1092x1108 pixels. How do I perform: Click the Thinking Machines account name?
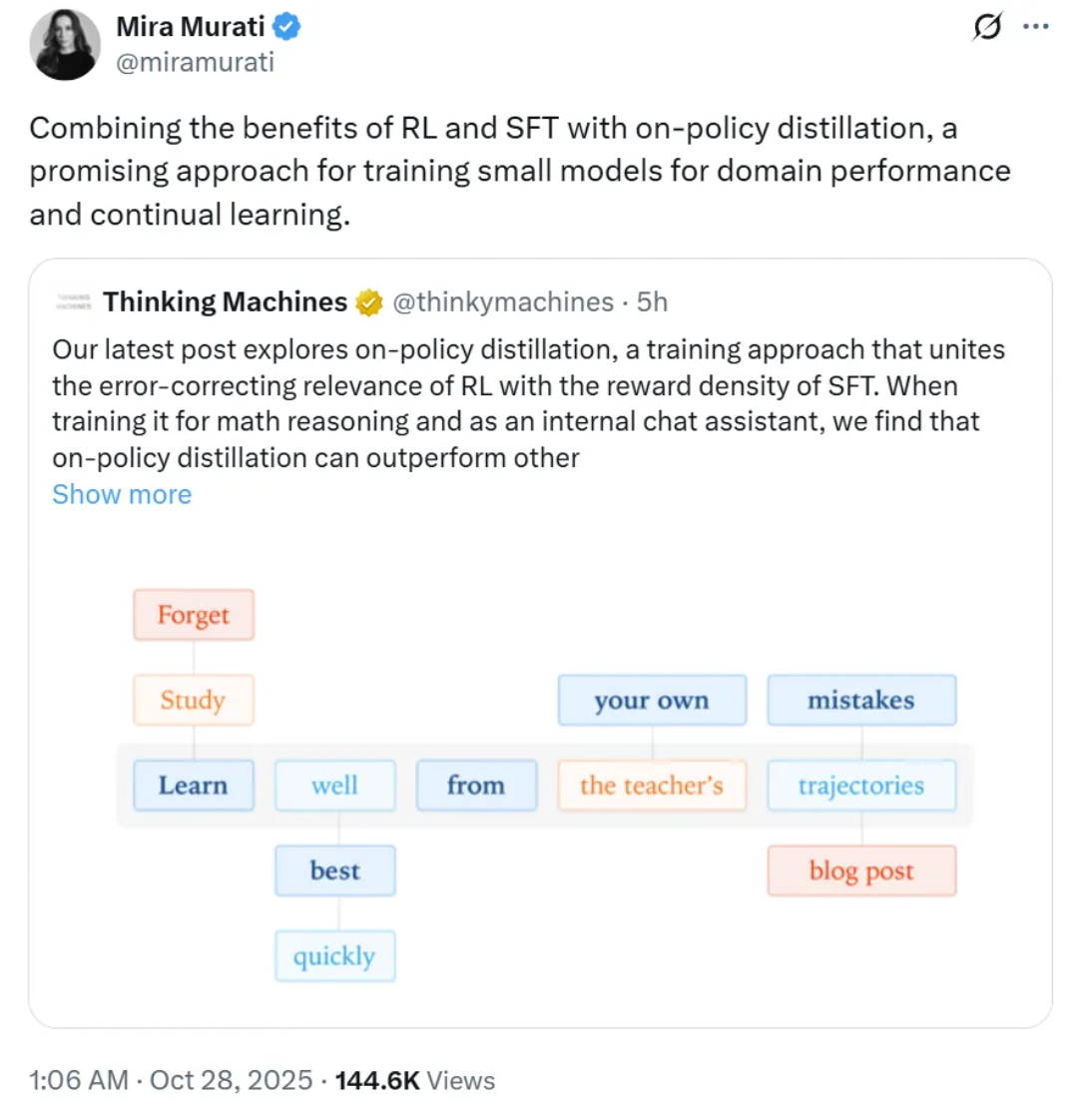click(225, 302)
